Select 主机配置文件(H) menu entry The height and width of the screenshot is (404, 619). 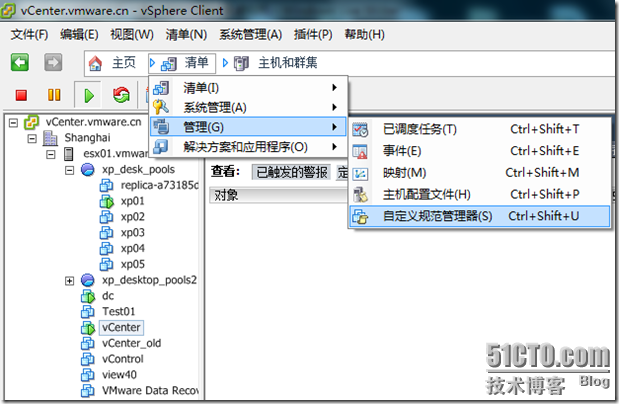coord(479,195)
